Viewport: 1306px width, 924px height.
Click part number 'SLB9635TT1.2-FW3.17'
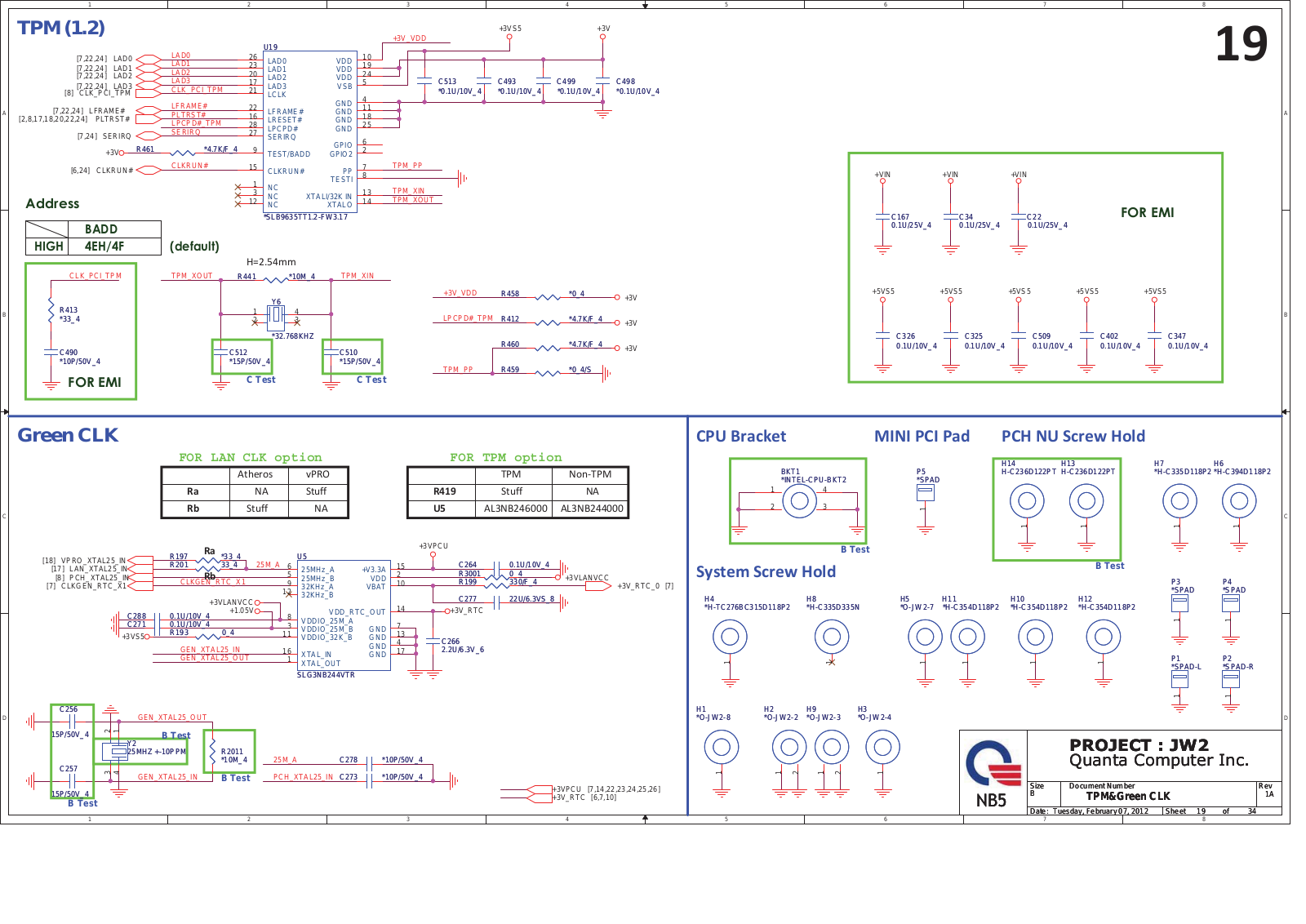pos(307,217)
